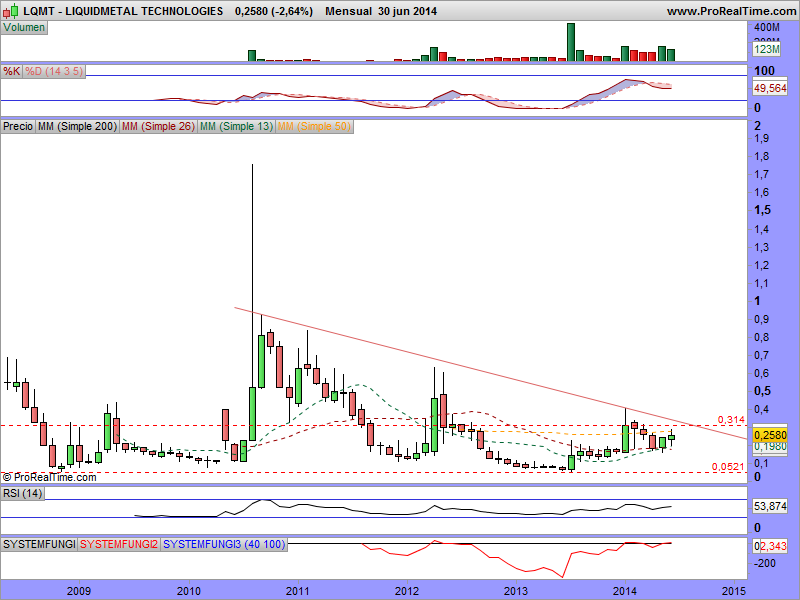Viewport: 800px width, 600px height.
Task: Click the candlestick icon beside LQMT title
Action: click(x=11, y=11)
